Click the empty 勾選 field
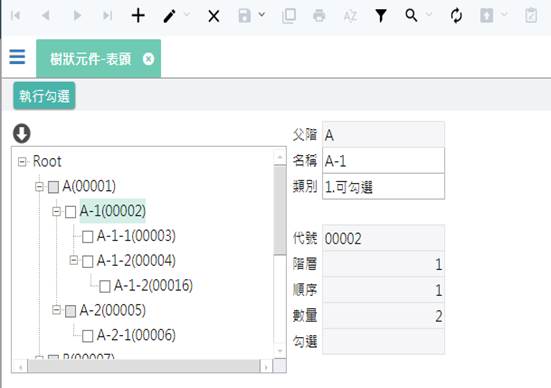The height and width of the screenshot is (388, 551). 383,341
